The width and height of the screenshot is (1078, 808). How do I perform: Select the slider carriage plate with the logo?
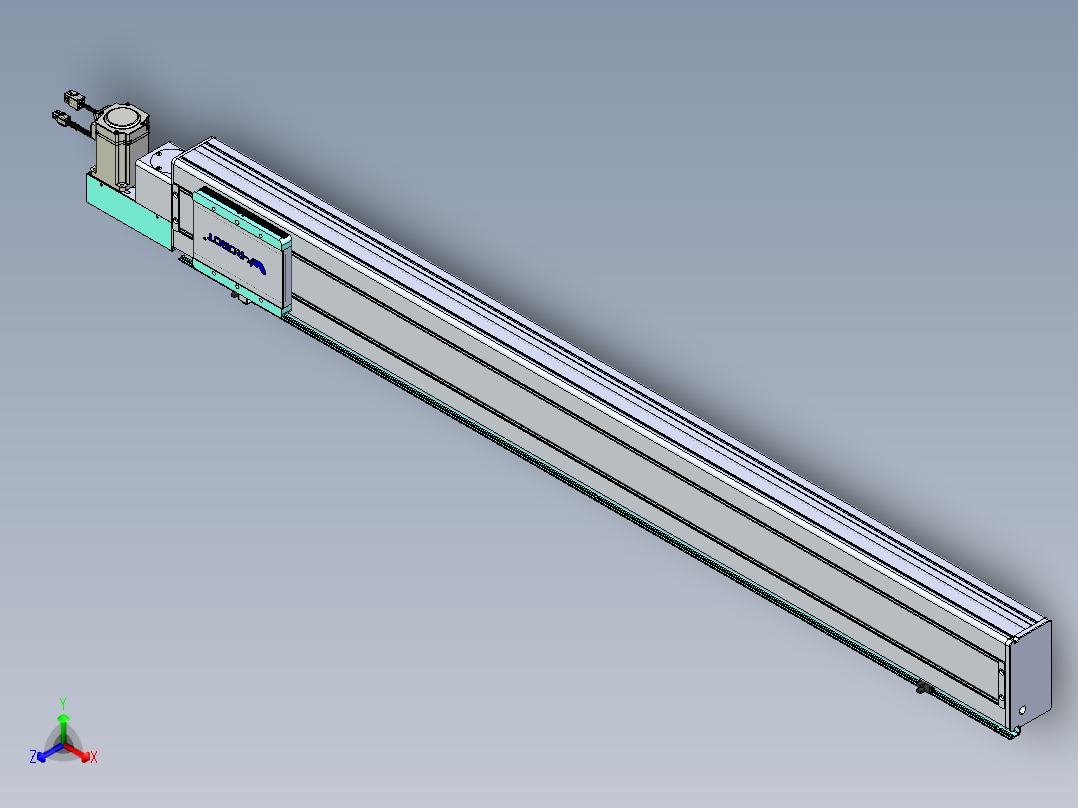(x=241, y=252)
